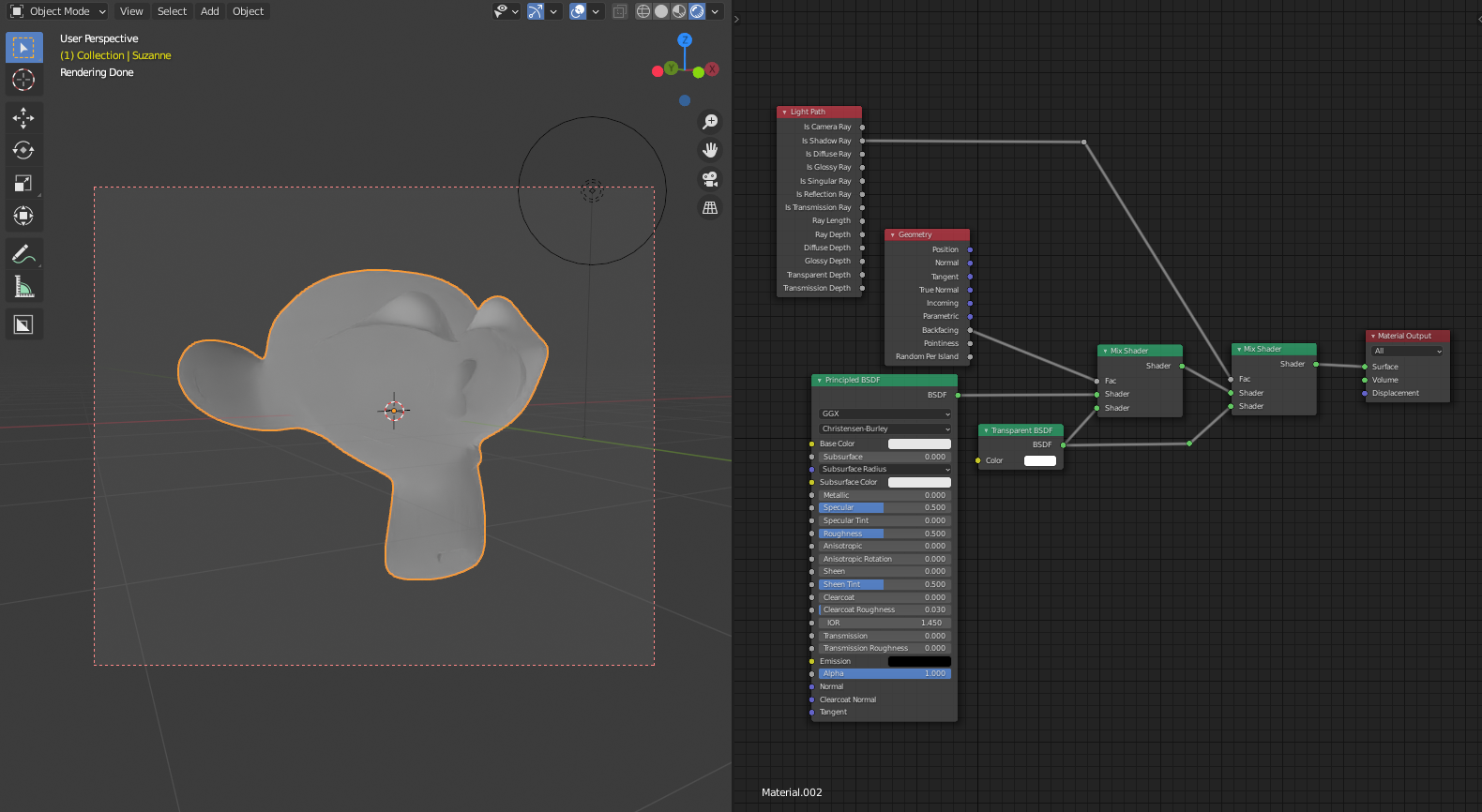
Task: Open the overlays options dropdown arrow
Action: pyautogui.click(x=596, y=11)
